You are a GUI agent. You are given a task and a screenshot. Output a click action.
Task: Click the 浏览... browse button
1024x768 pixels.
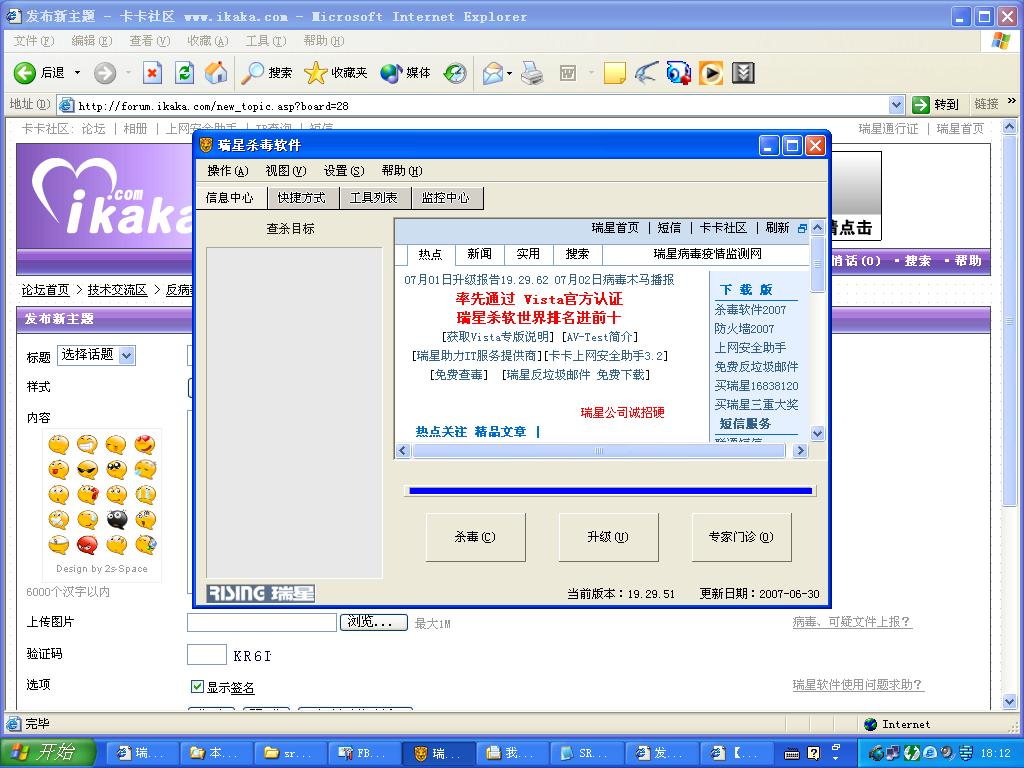tap(374, 622)
